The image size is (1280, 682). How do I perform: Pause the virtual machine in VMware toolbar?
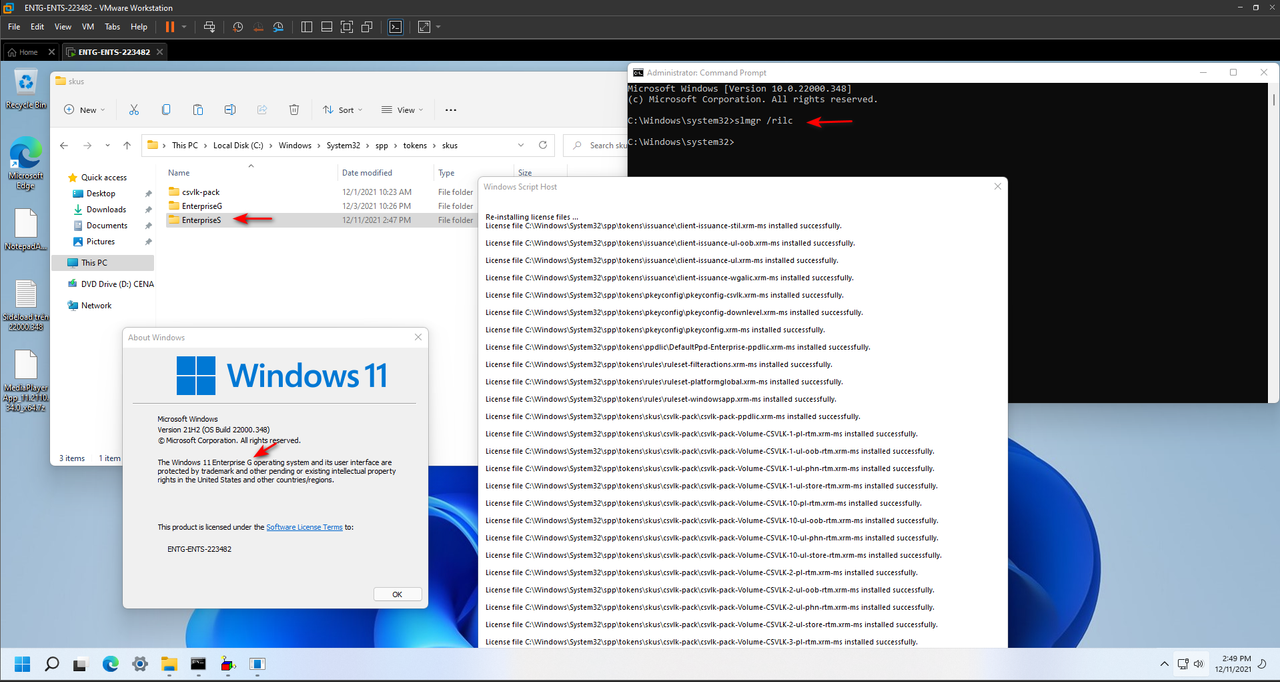pyautogui.click(x=169, y=26)
